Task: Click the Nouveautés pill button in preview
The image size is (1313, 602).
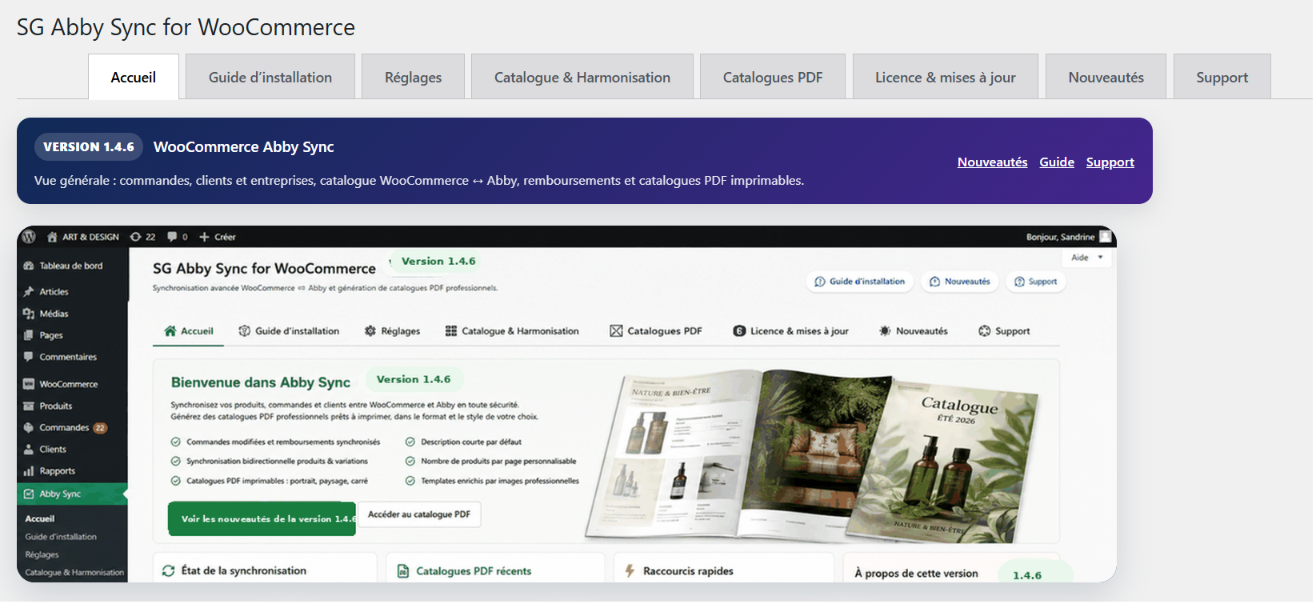Action: click(960, 282)
